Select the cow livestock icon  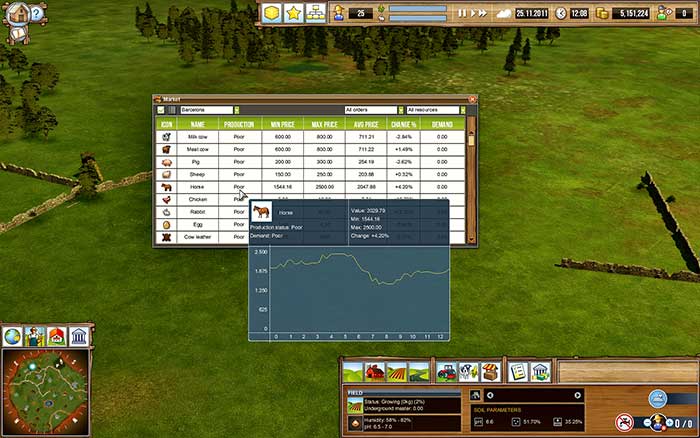pos(468,372)
